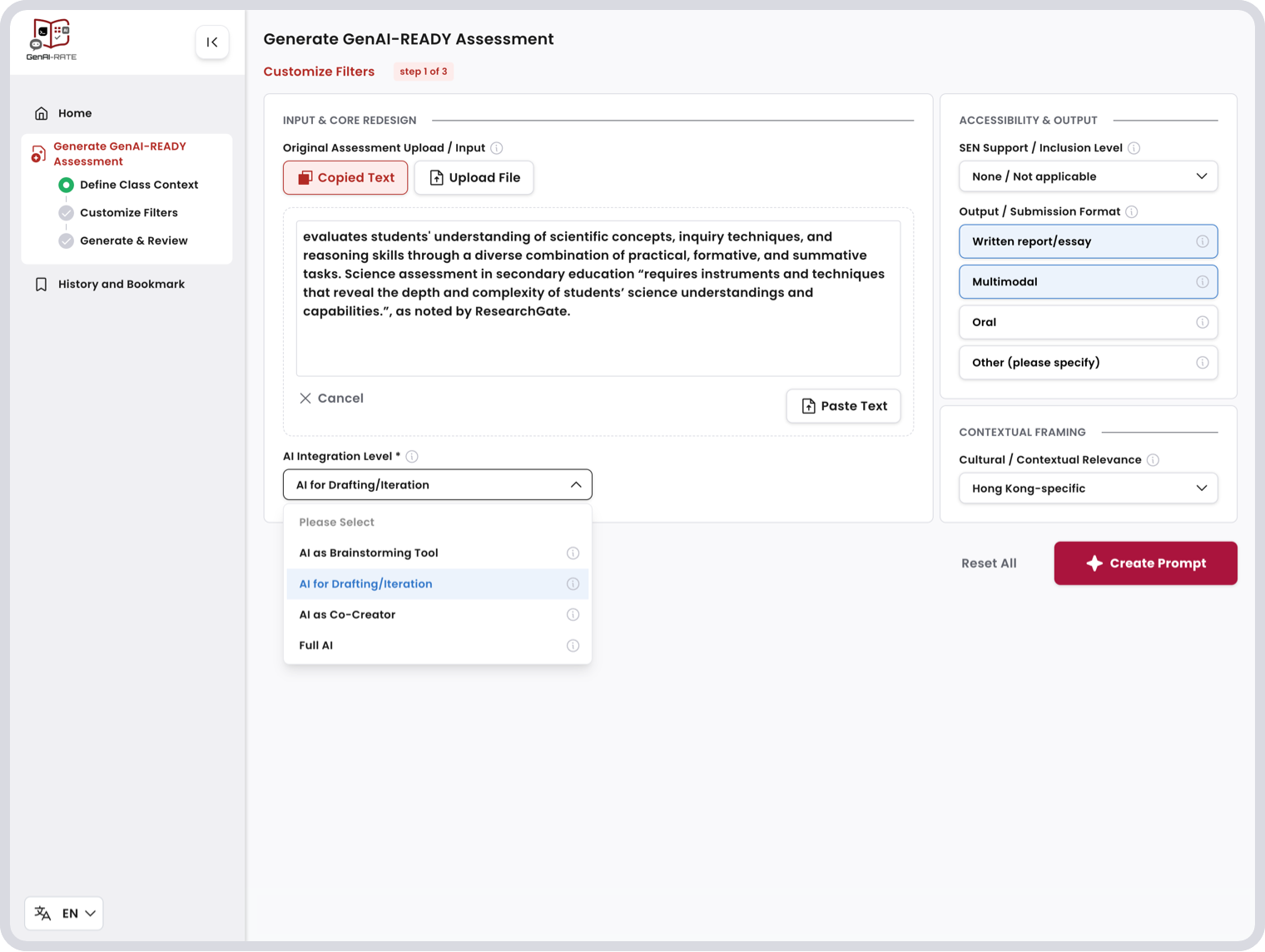Screen dimensions: 1265x952
Task: Click the Generate & Review step check circle
Action: 67,241
